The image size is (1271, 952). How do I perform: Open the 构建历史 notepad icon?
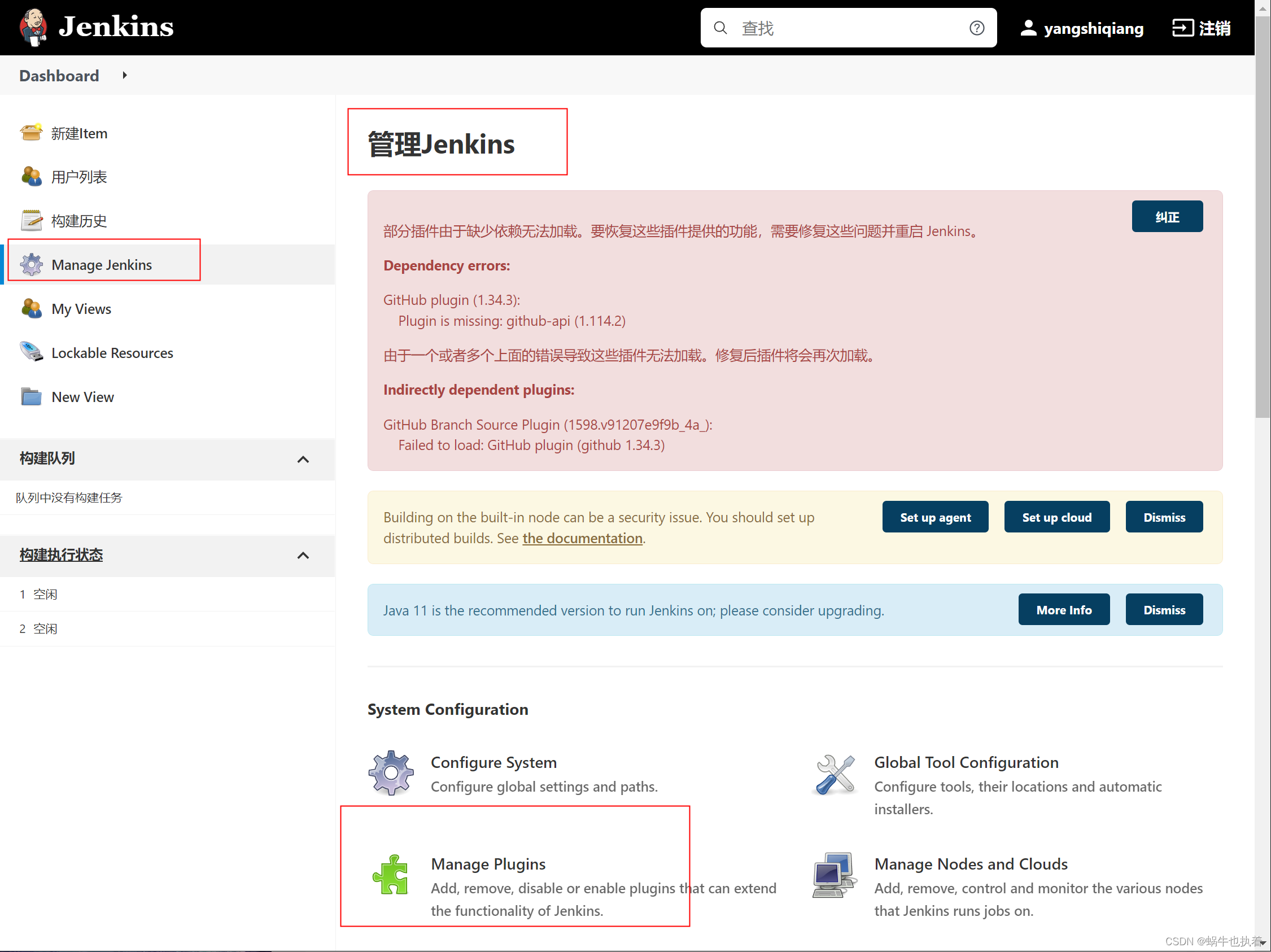[x=31, y=221]
